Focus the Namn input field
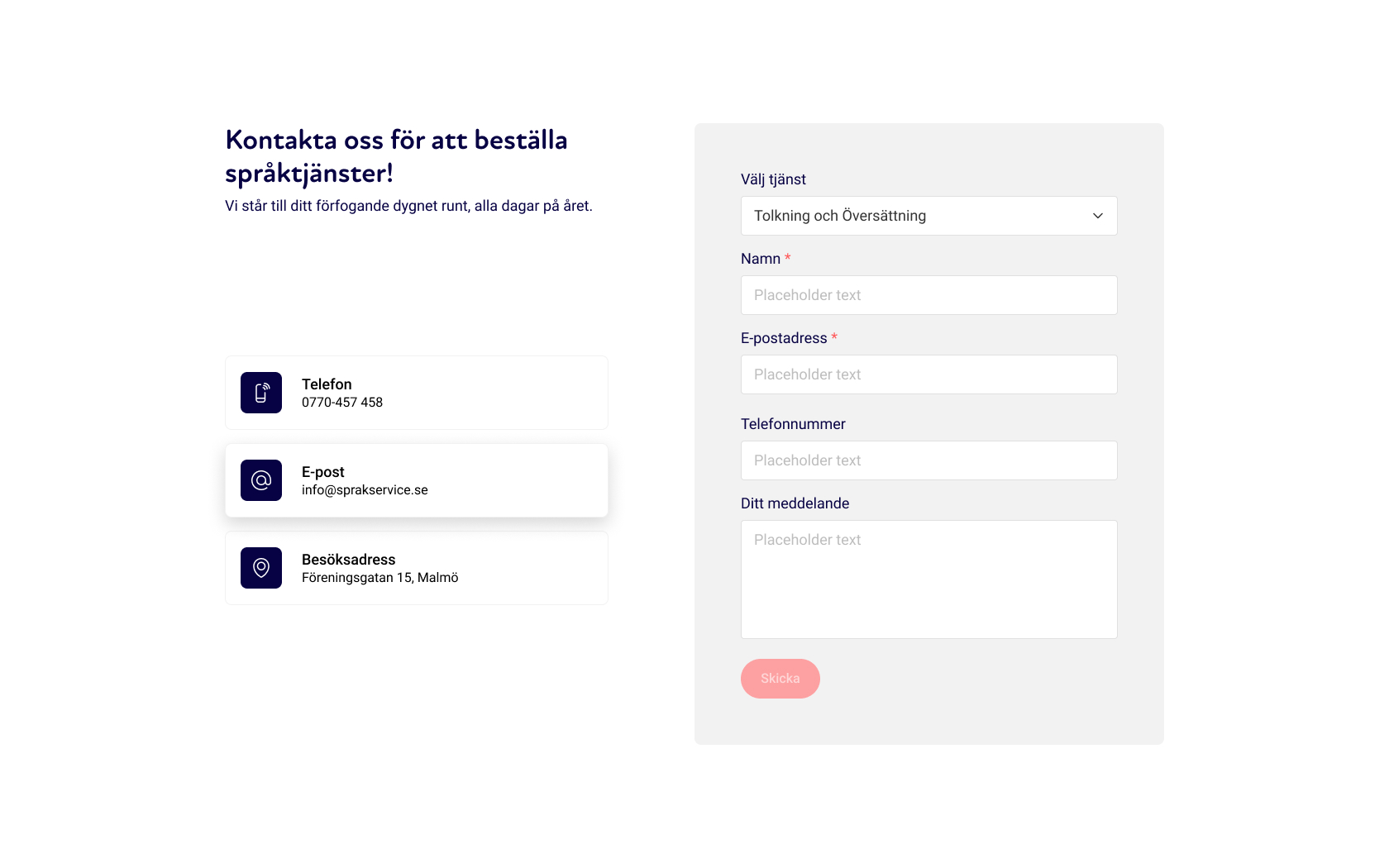 (929, 295)
